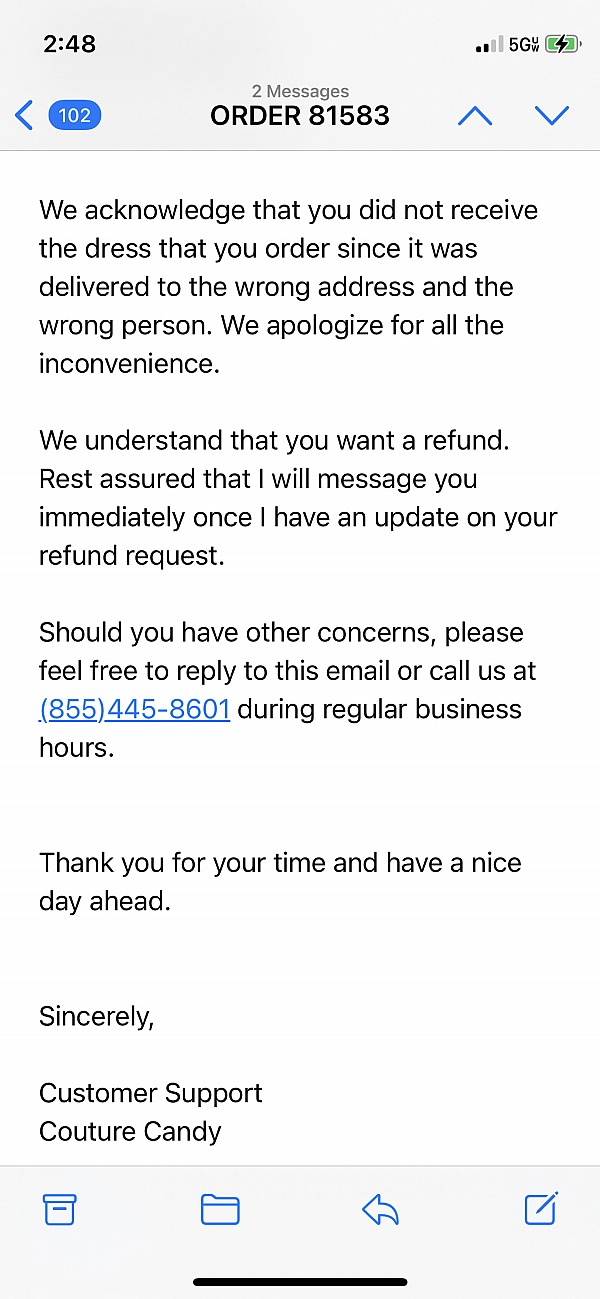
Task: Tap the cellular signal bars
Action: [x=490, y=45]
